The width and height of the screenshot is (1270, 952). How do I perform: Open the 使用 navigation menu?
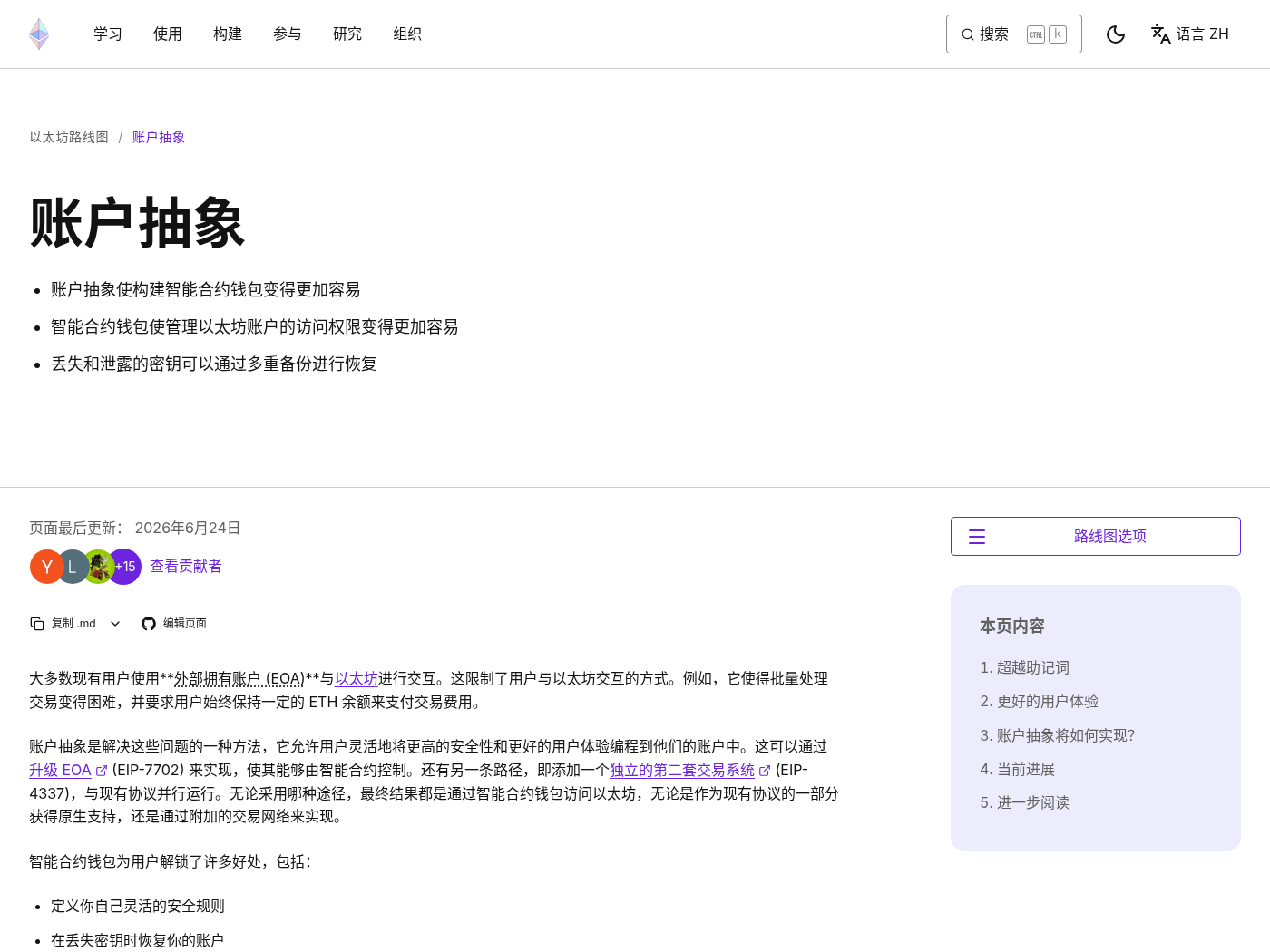coord(168,34)
